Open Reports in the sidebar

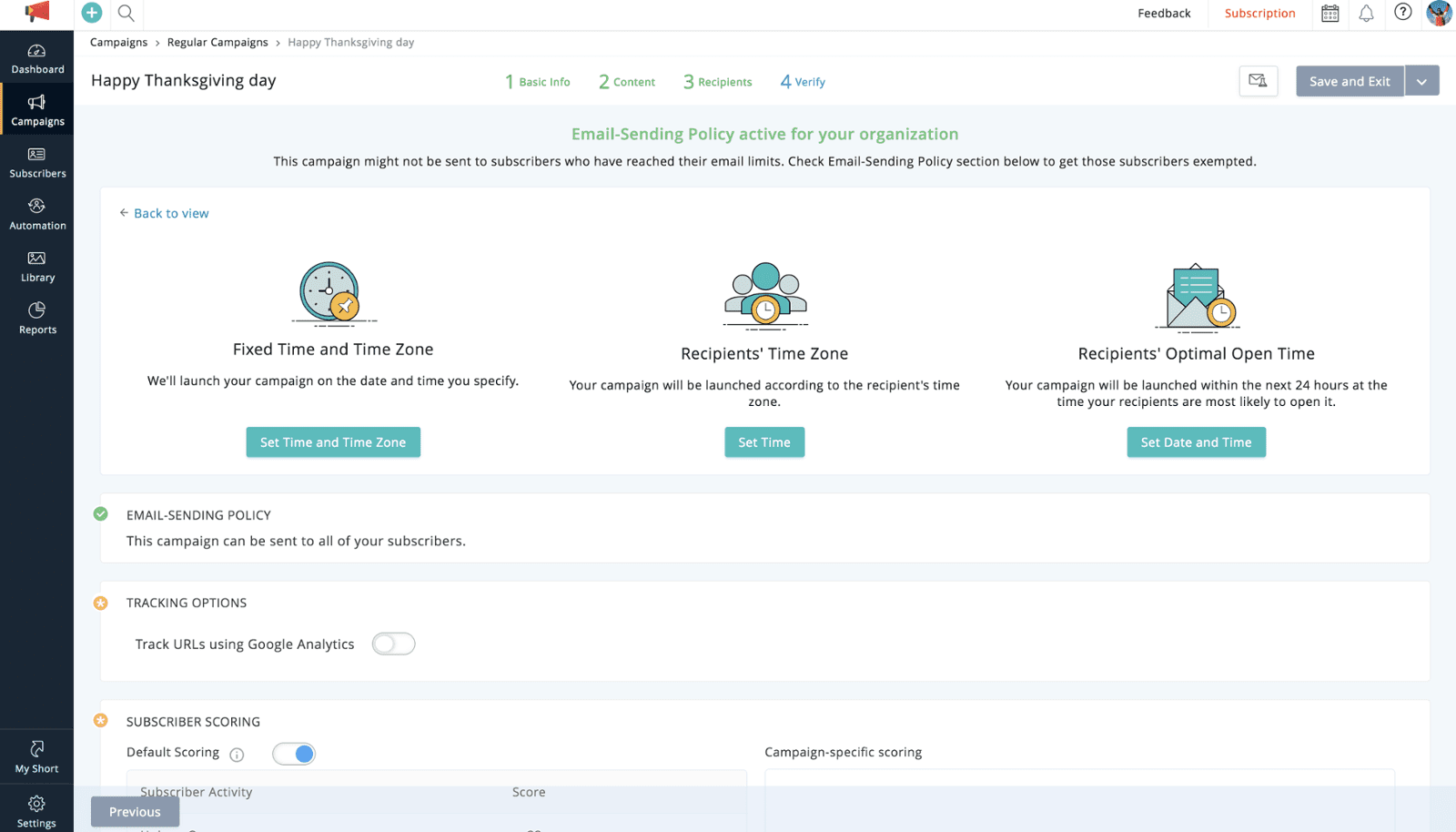tap(37, 319)
